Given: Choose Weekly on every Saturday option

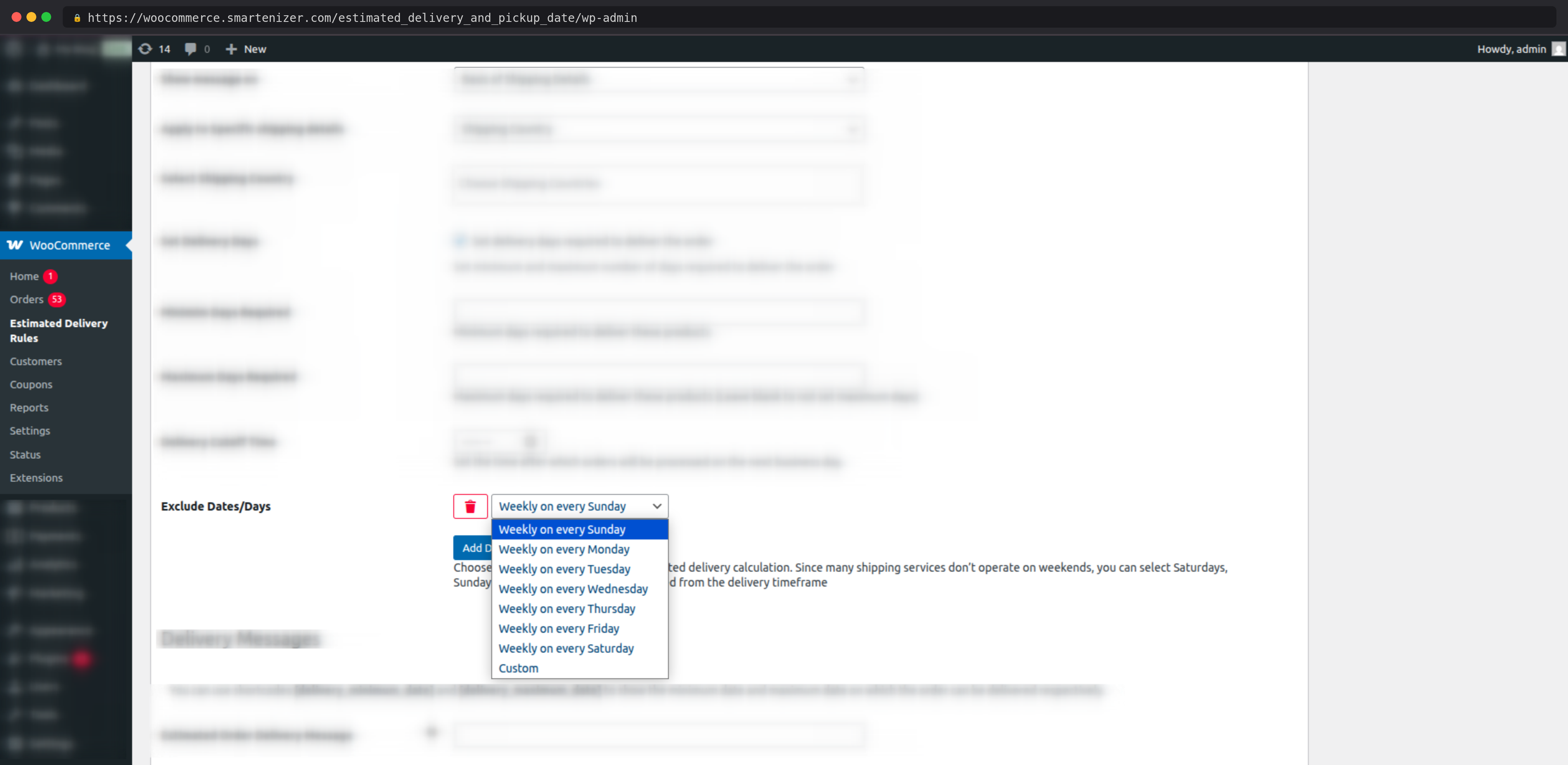Looking at the screenshot, I should coord(566,648).
